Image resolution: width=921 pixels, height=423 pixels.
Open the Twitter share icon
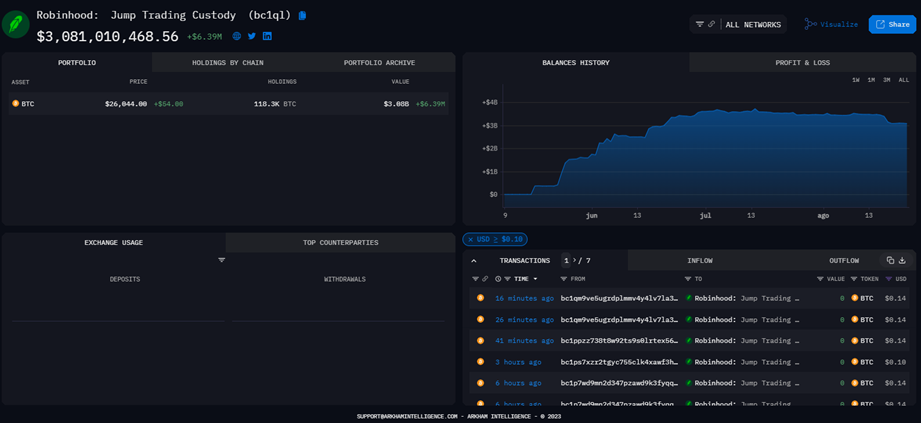[x=252, y=36]
